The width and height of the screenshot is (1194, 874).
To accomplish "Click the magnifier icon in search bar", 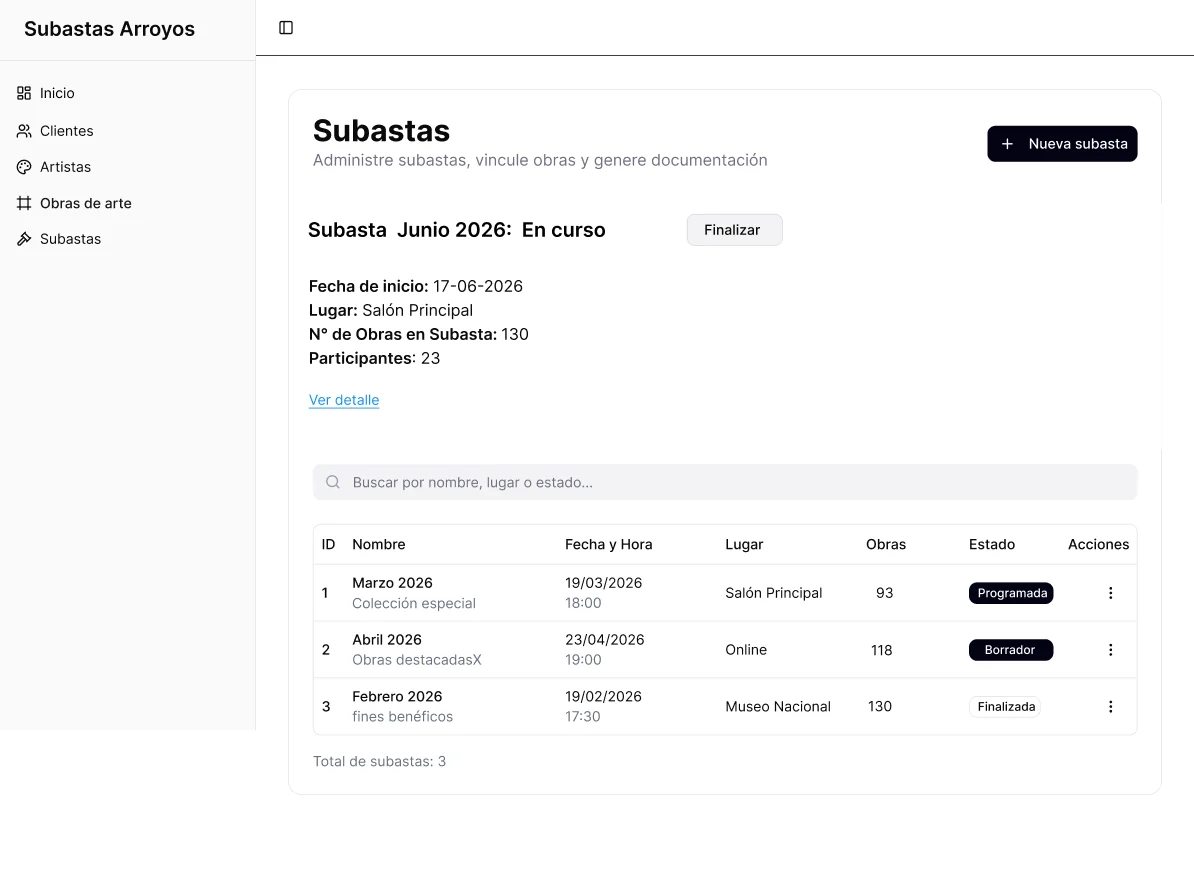I will [333, 482].
